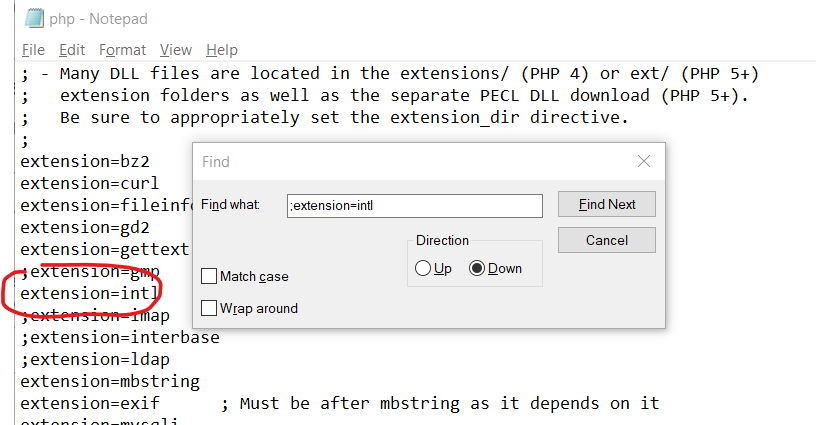
Task: Place cursor on the extension=intl line
Action: tap(89, 293)
